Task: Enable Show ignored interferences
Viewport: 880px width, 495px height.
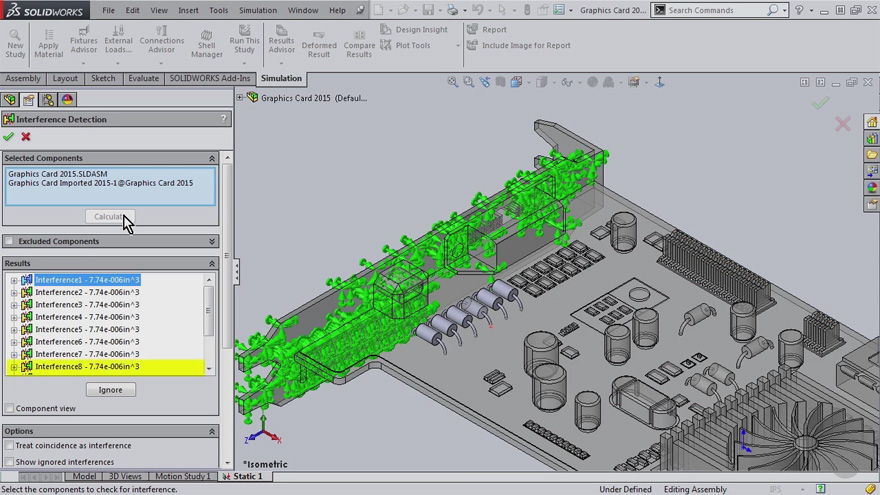Action: click(x=9, y=462)
